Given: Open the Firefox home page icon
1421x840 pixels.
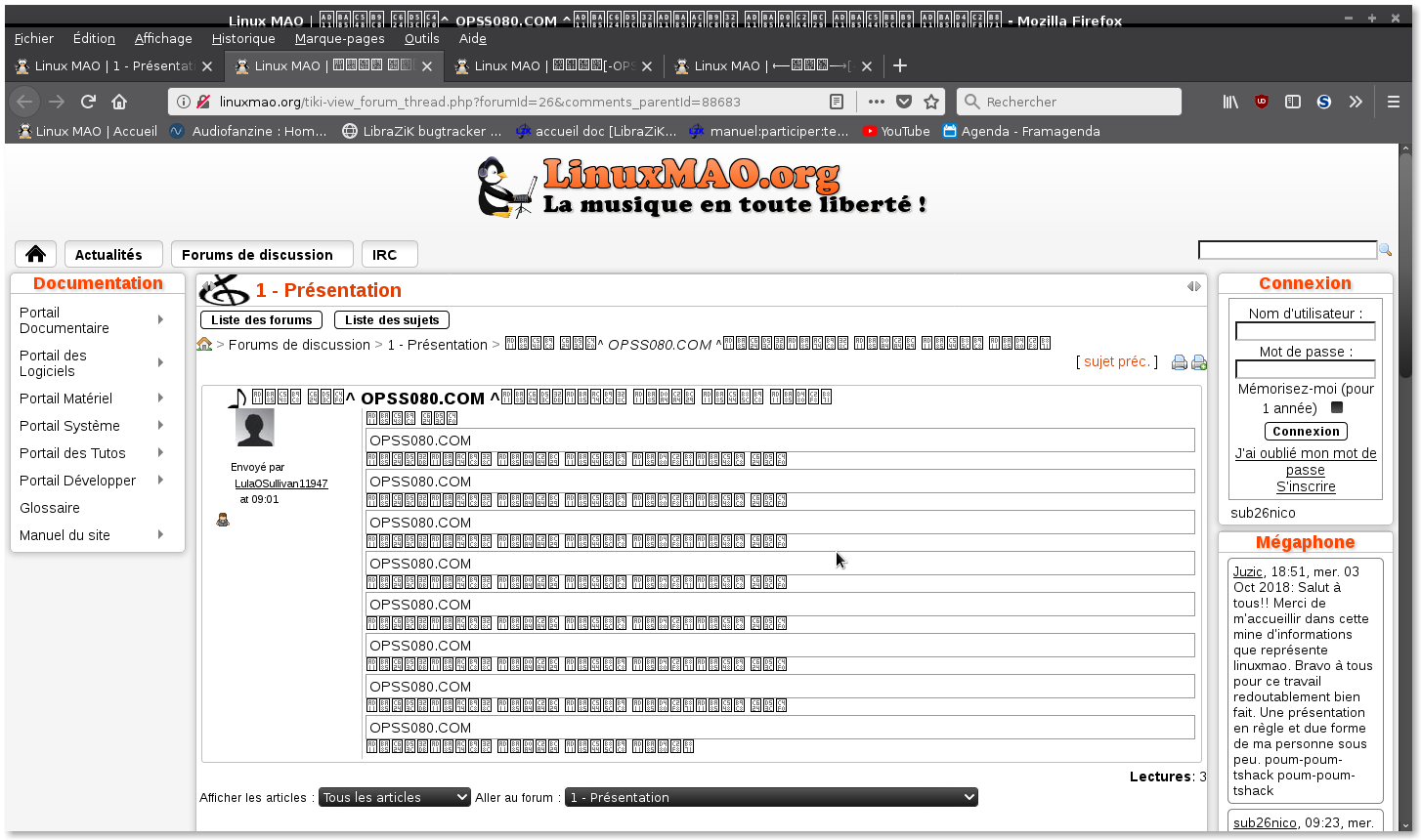Looking at the screenshot, I should [x=119, y=102].
